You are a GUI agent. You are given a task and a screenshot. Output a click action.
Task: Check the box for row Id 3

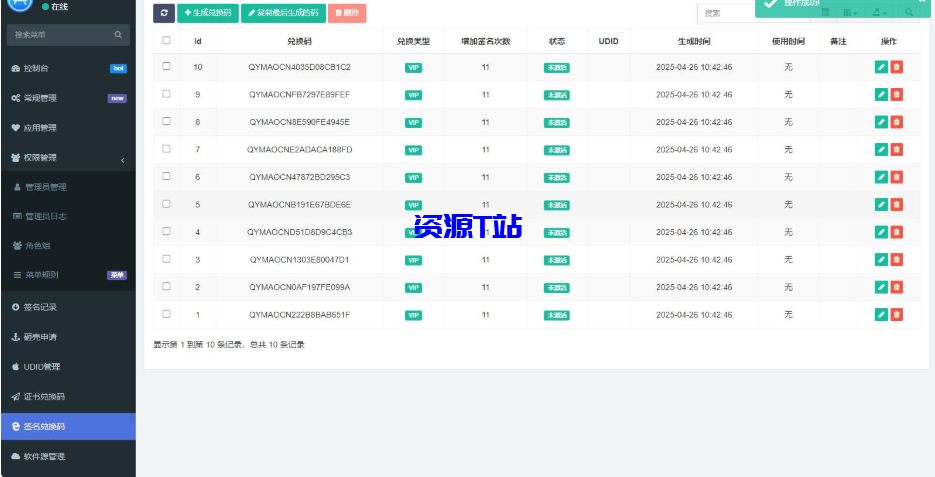(166, 259)
